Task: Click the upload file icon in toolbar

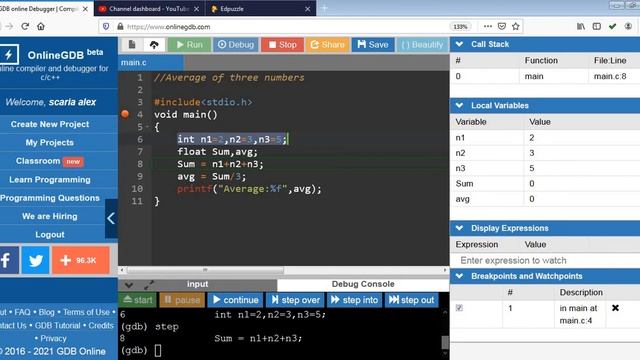Action: point(154,44)
